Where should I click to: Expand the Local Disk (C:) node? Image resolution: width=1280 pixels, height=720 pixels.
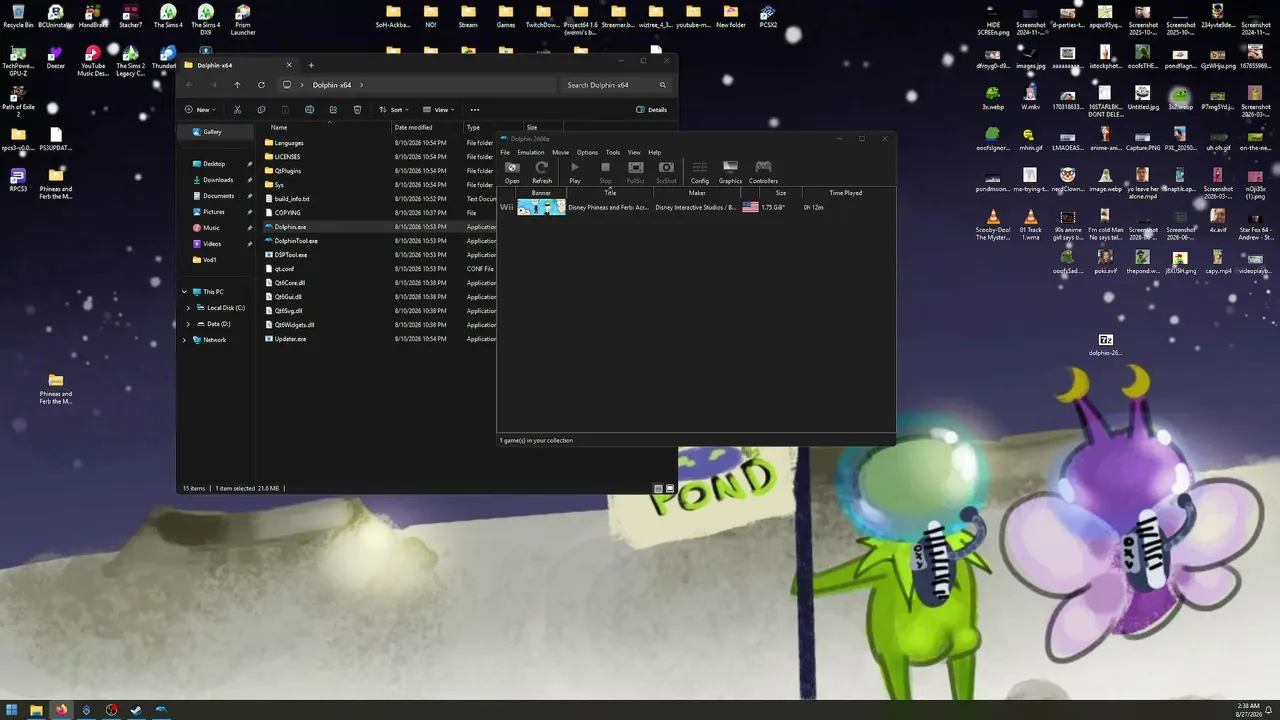coord(188,308)
